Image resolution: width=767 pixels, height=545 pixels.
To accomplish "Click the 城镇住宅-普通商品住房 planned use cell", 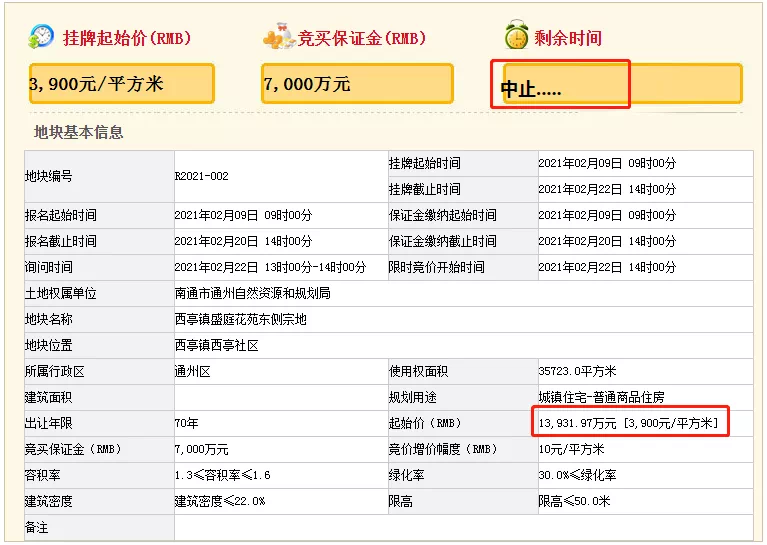I will [645, 397].
